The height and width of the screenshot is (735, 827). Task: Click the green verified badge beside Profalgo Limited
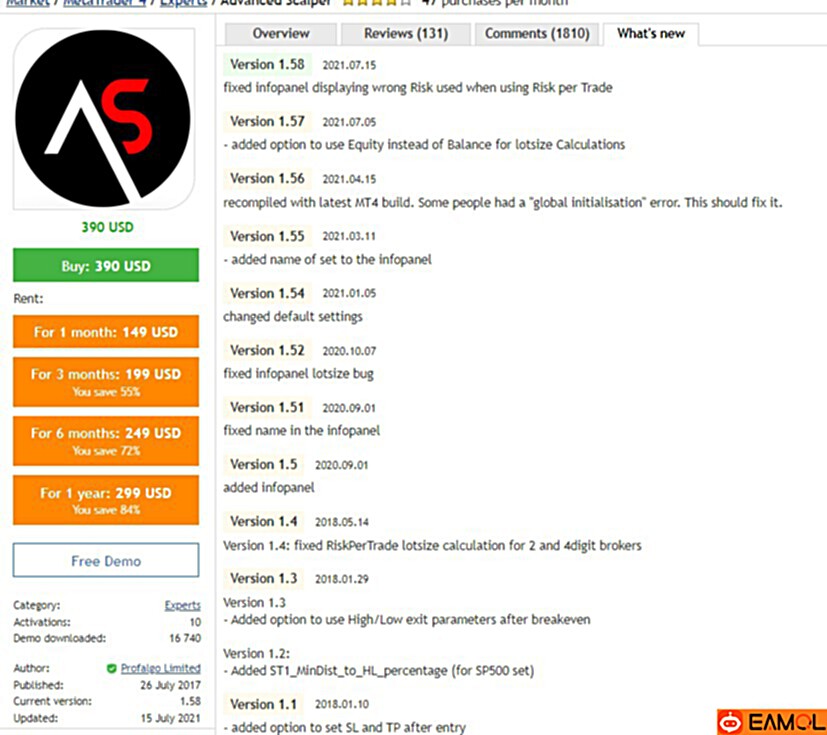pyautogui.click(x=111, y=669)
